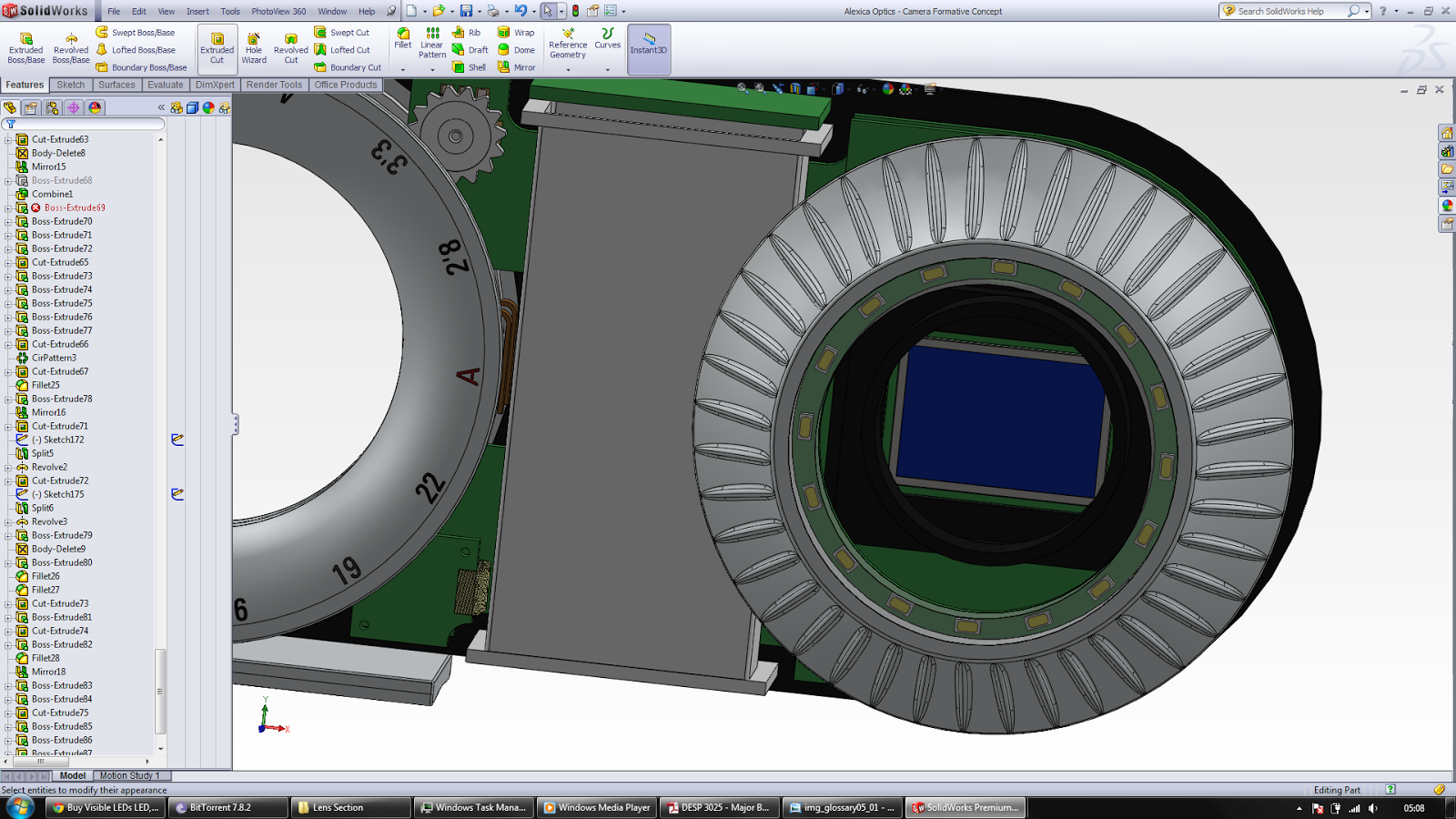1456x819 pixels.
Task: Select the Dome feature
Action: point(516,50)
